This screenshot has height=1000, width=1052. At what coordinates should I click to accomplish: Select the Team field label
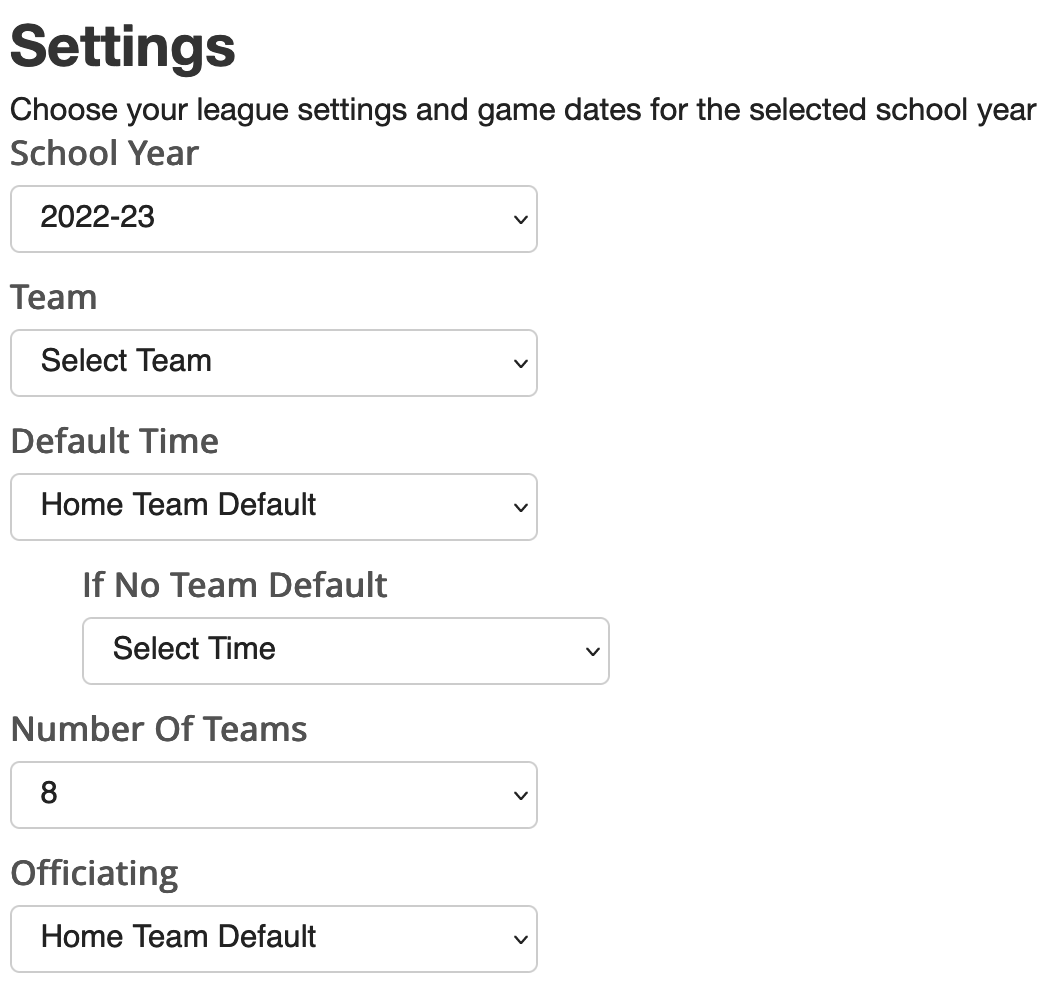[x=53, y=297]
